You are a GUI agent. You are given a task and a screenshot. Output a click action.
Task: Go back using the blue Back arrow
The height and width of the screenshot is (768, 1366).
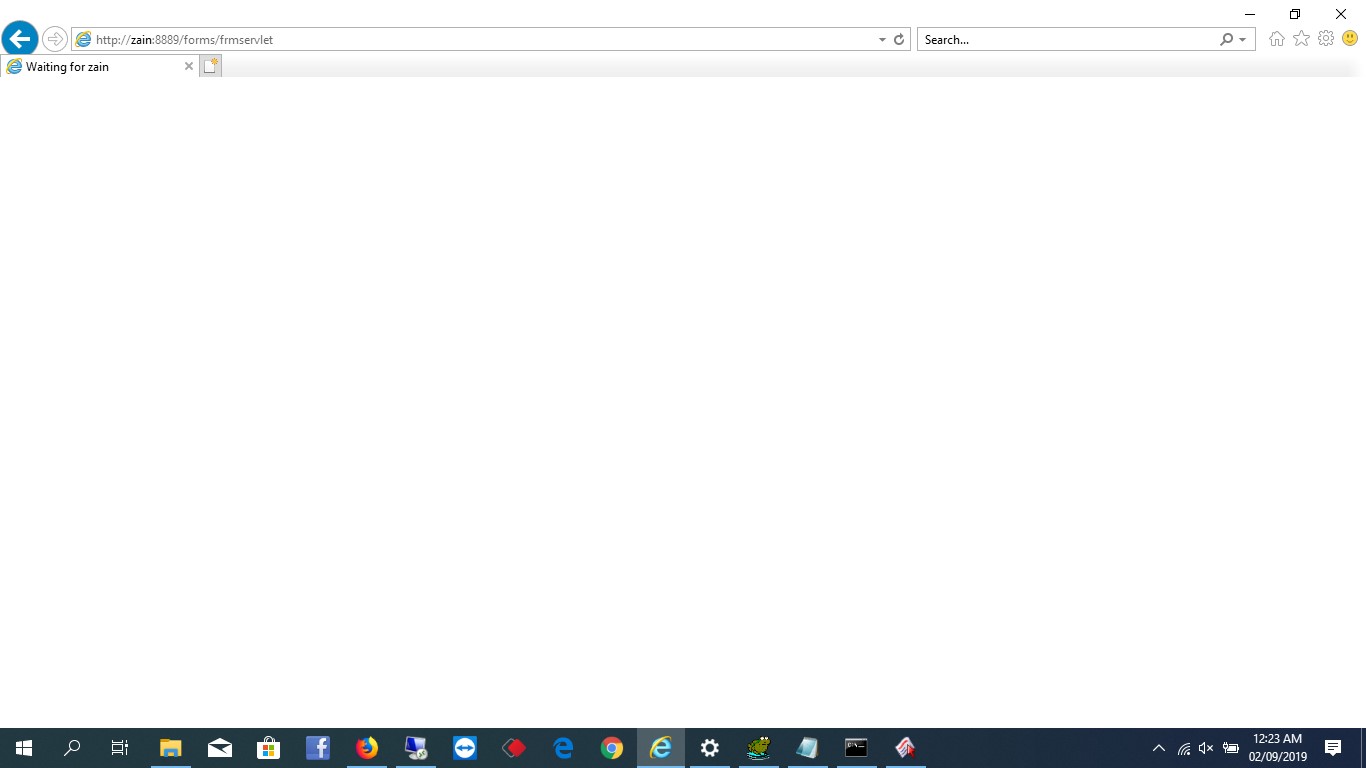pos(20,39)
